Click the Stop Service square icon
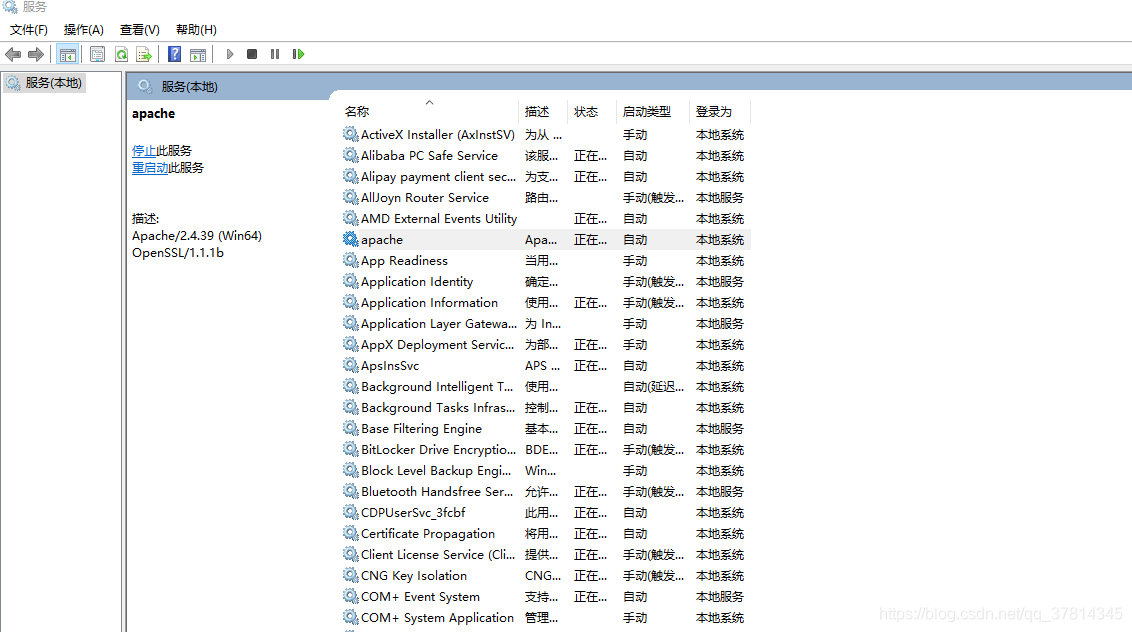 tap(252, 54)
